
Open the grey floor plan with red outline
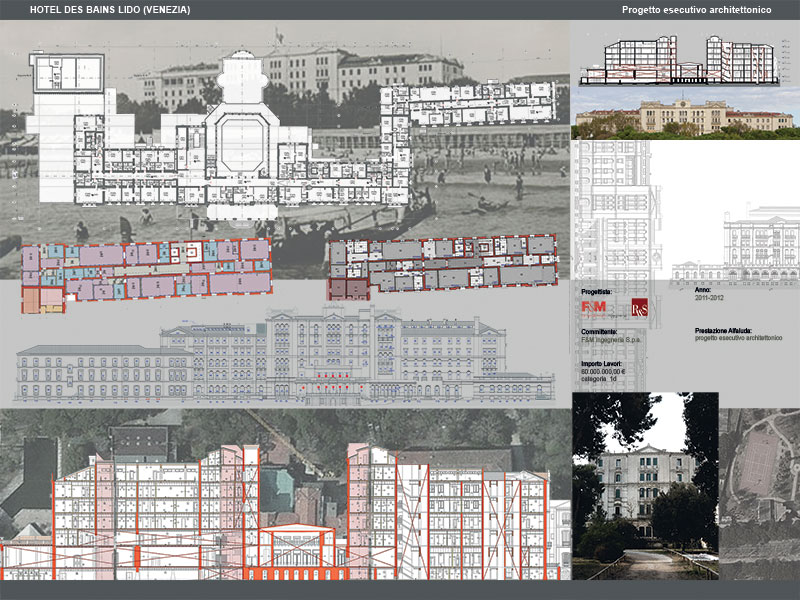point(442,267)
